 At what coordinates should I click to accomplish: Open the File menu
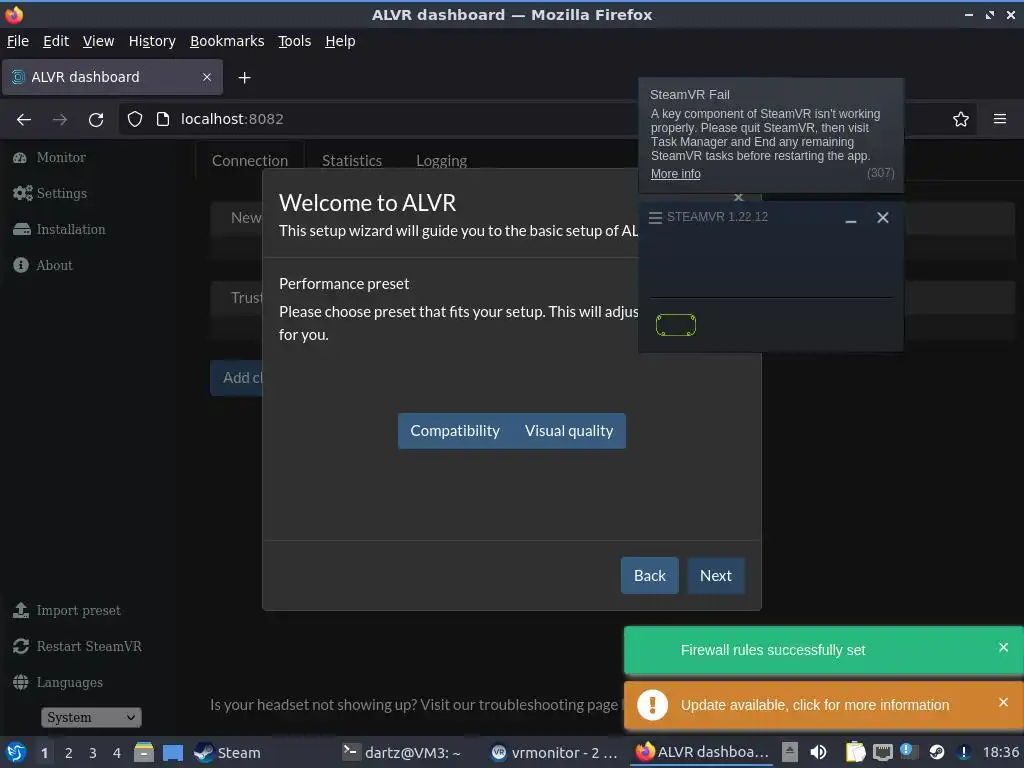18,41
